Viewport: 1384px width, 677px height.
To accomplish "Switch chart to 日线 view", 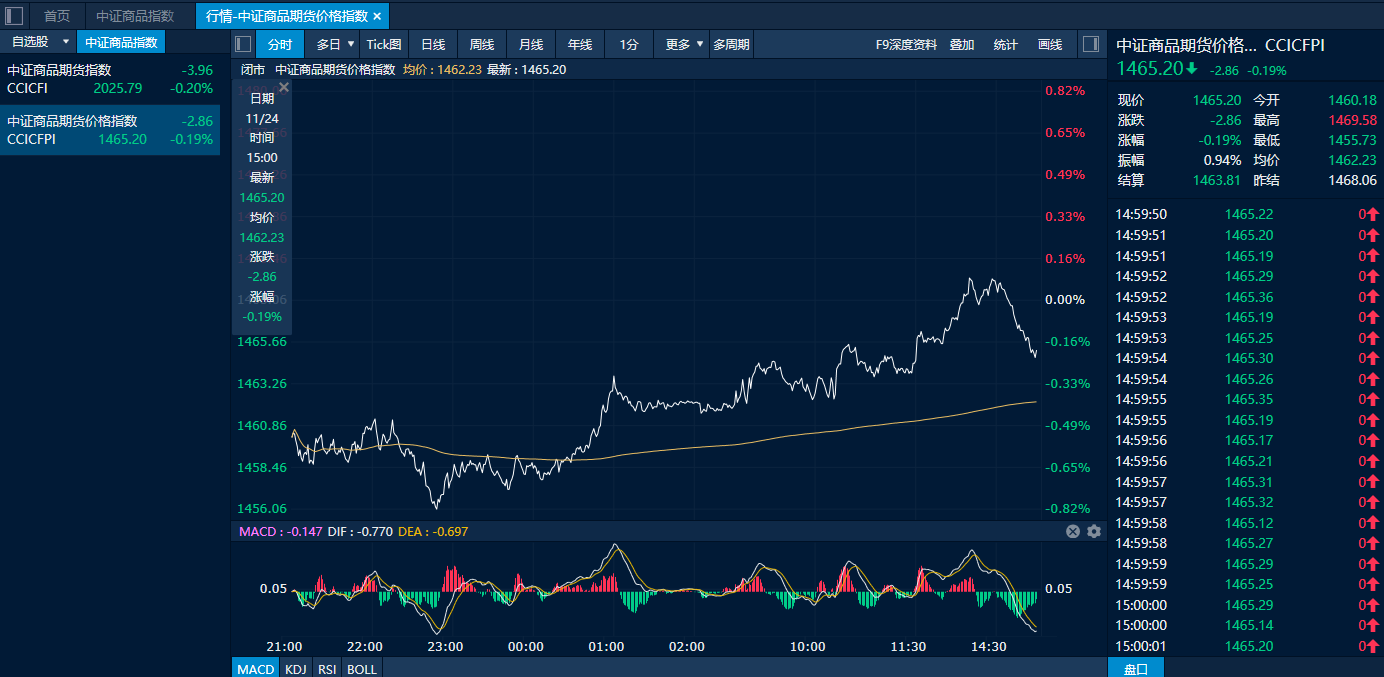I will [x=433, y=44].
